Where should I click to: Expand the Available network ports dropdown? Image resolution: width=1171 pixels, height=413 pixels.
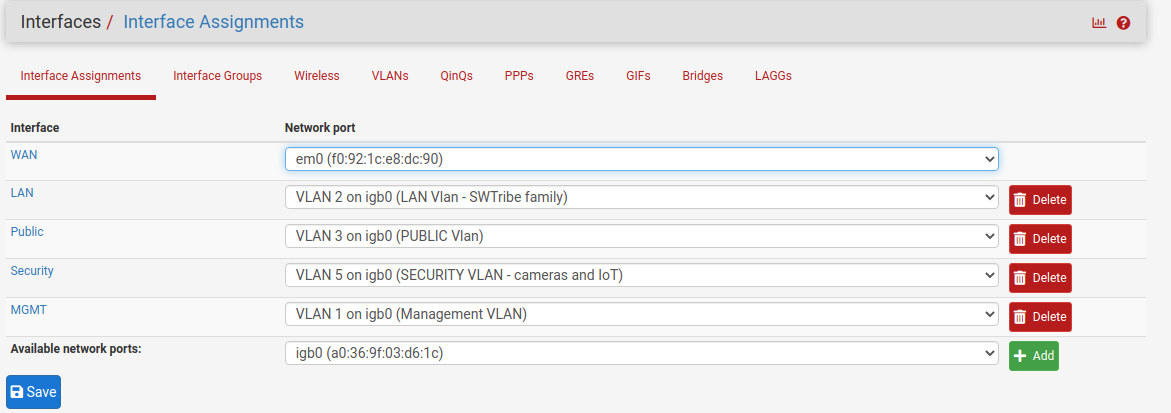coord(642,353)
